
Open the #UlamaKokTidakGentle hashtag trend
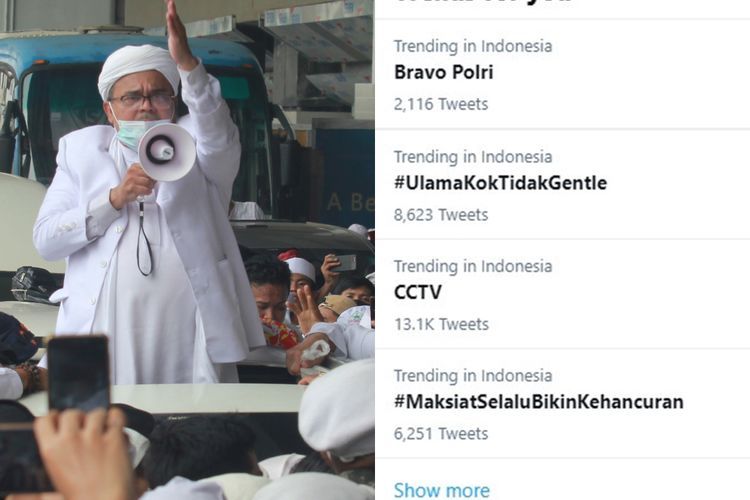500,183
